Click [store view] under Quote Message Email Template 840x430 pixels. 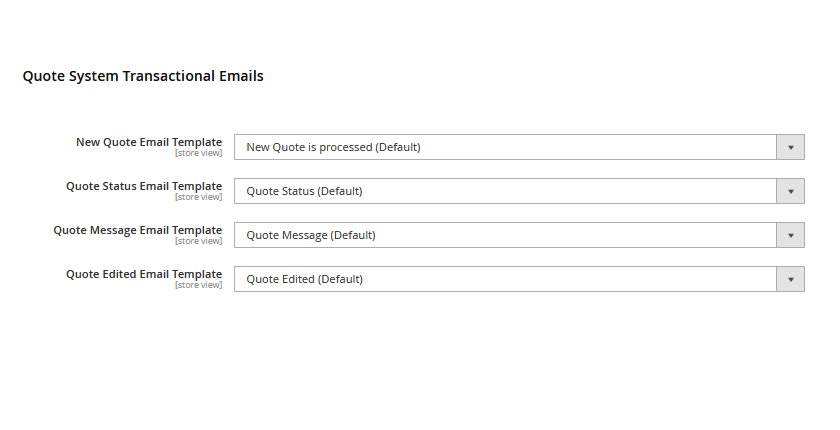(198, 241)
